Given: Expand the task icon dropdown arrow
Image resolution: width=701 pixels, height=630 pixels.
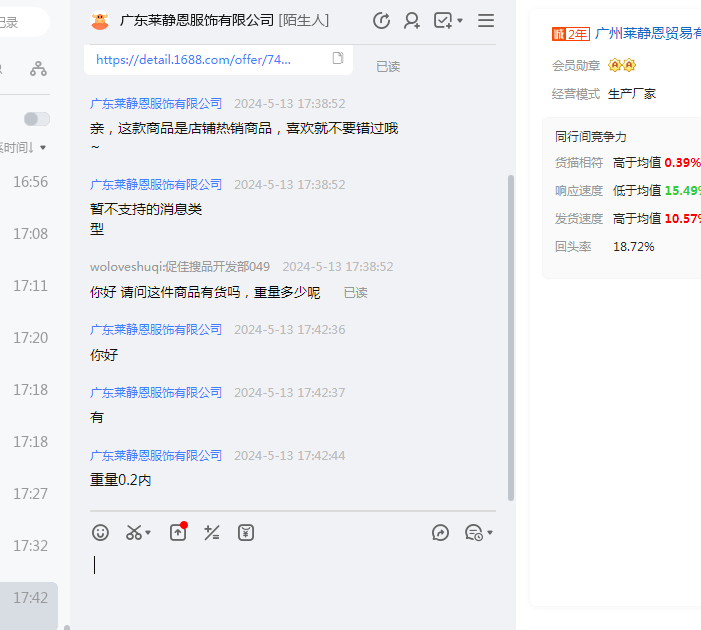Looking at the screenshot, I should pos(460,21).
